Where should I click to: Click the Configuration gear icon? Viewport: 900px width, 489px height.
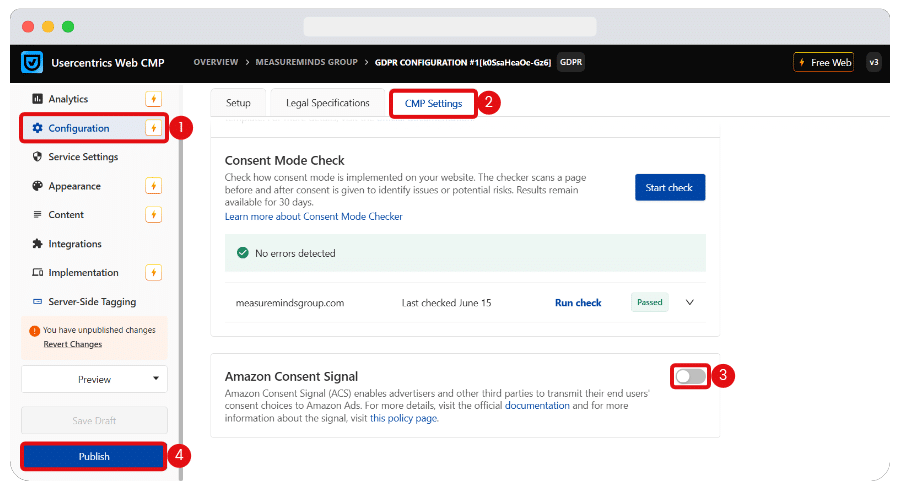tap(37, 128)
